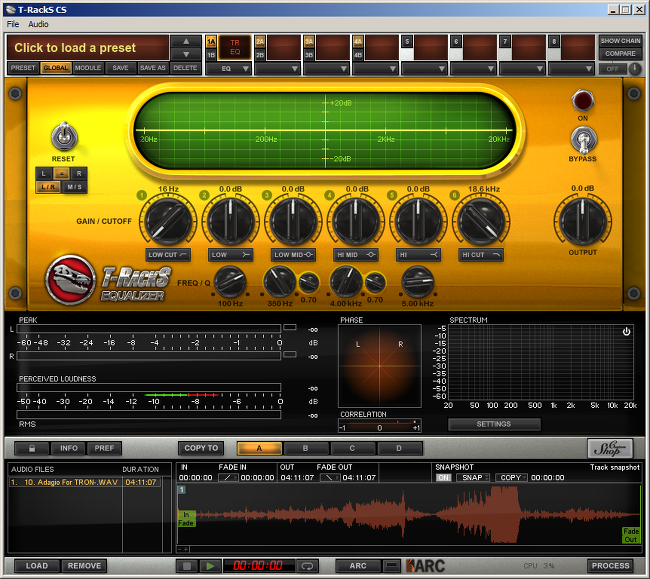Click the small indicator button beside ARC
This screenshot has width=650, height=579.
tap(391, 566)
